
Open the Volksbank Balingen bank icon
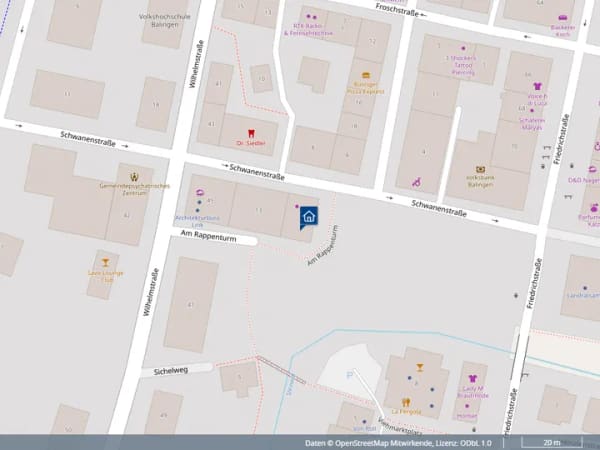pyautogui.click(x=481, y=169)
